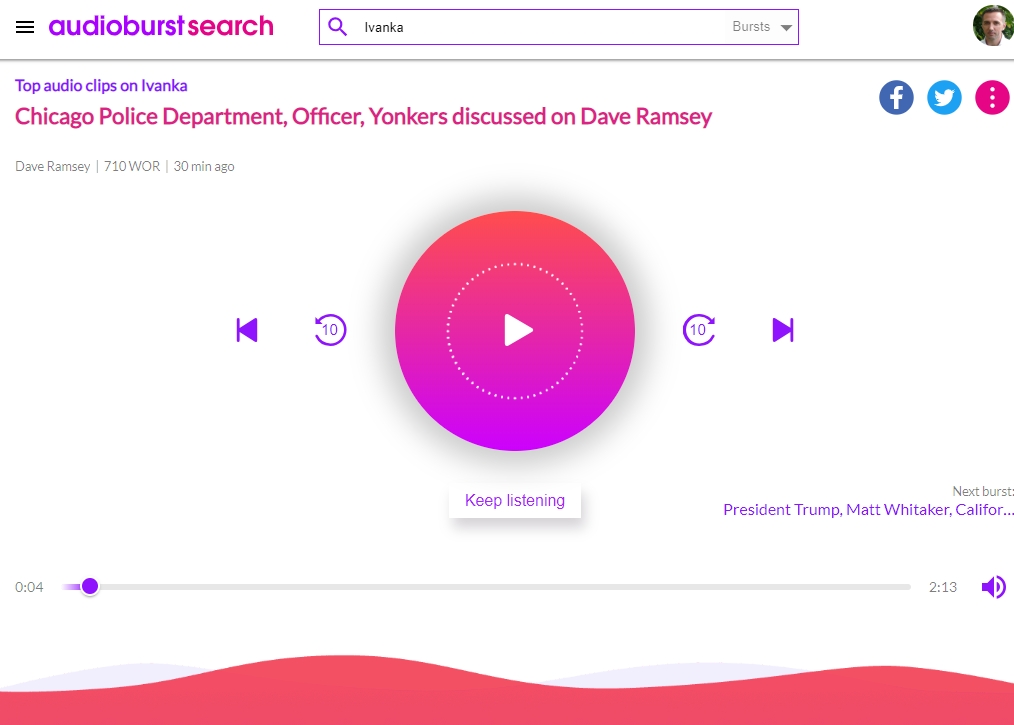
Task: Click the playback progress slider handle
Action: point(90,587)
